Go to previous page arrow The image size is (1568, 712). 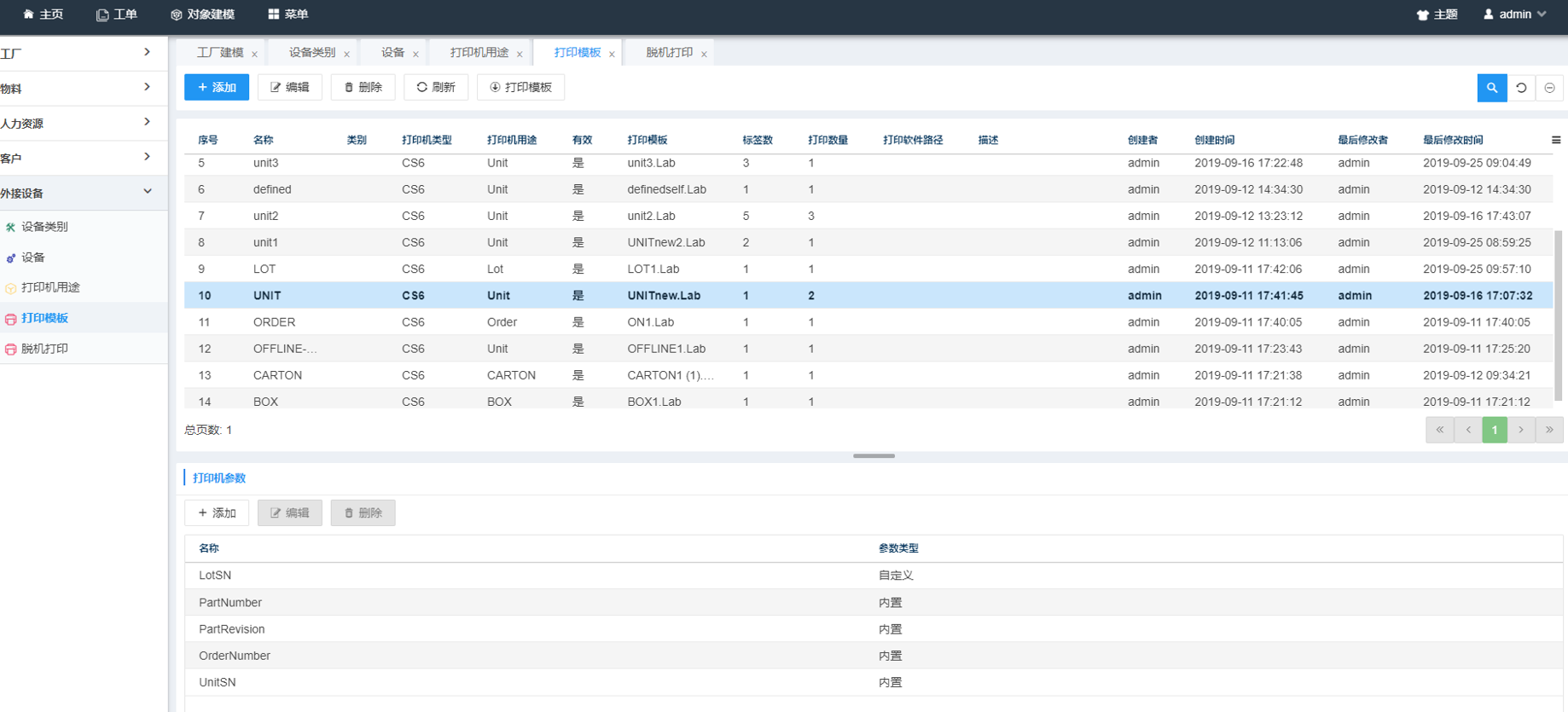point(1468,430)
